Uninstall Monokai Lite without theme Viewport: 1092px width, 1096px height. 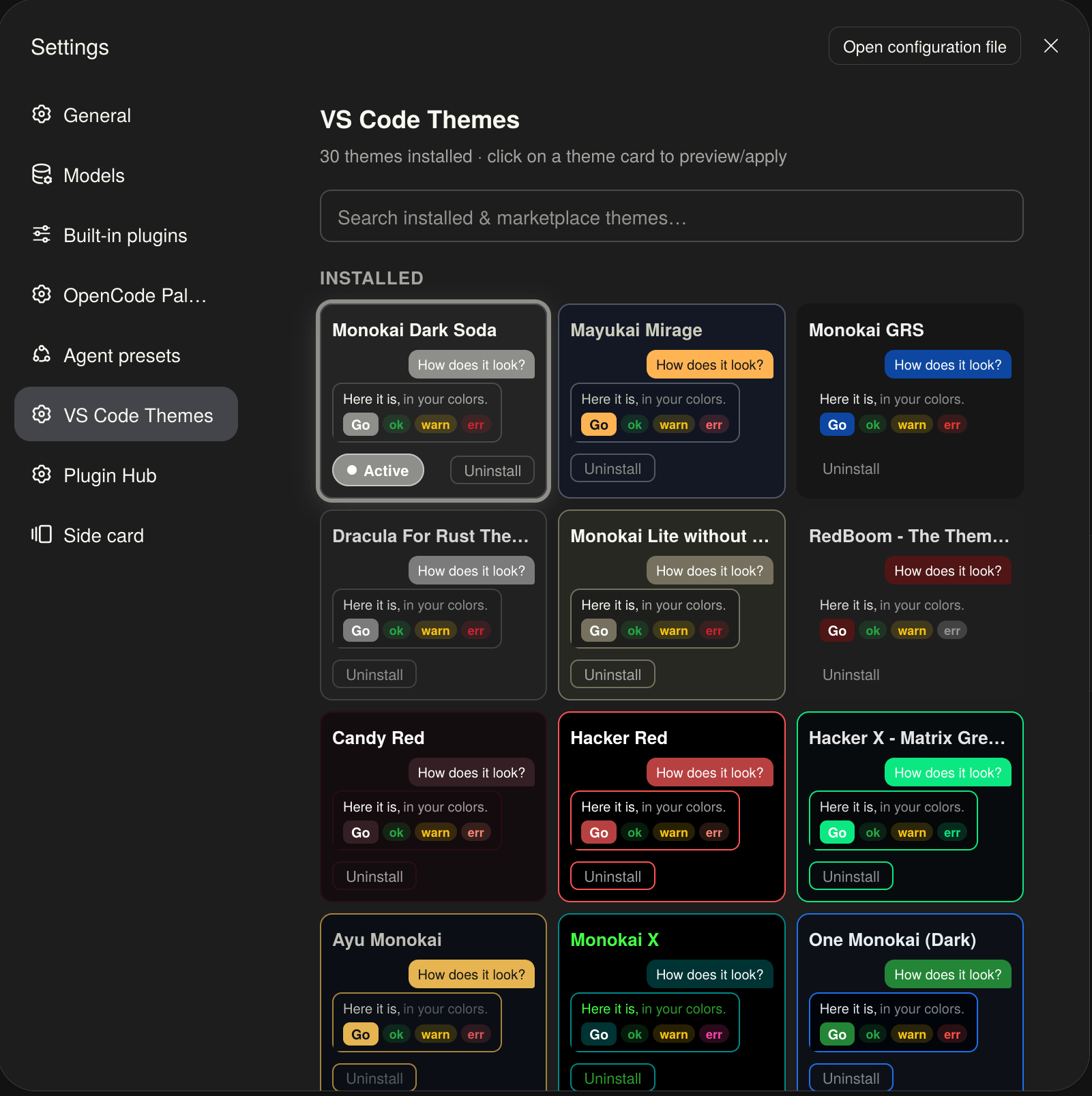coord(613,675)
